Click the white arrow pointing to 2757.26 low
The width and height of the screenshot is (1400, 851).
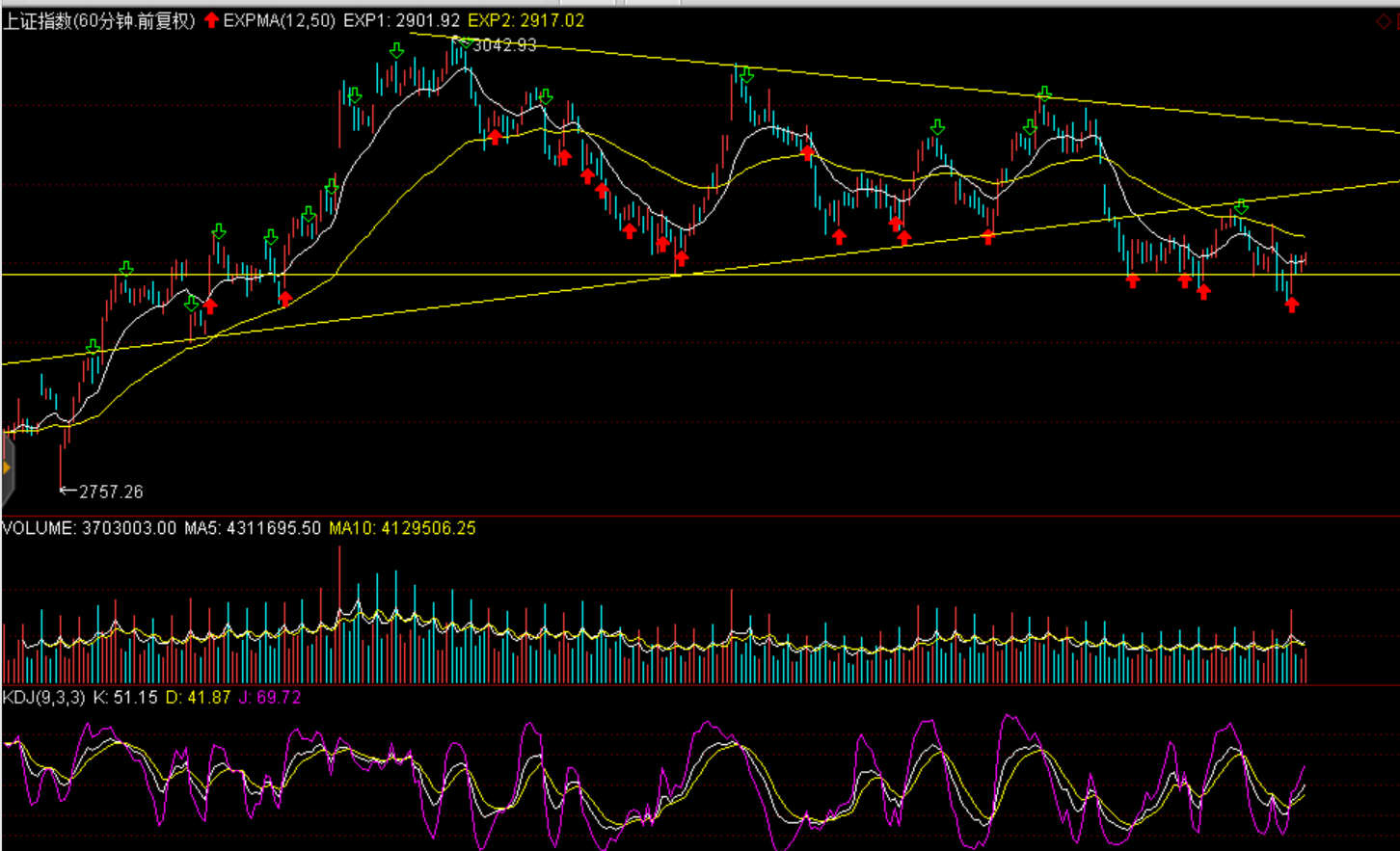click(67, 492)
